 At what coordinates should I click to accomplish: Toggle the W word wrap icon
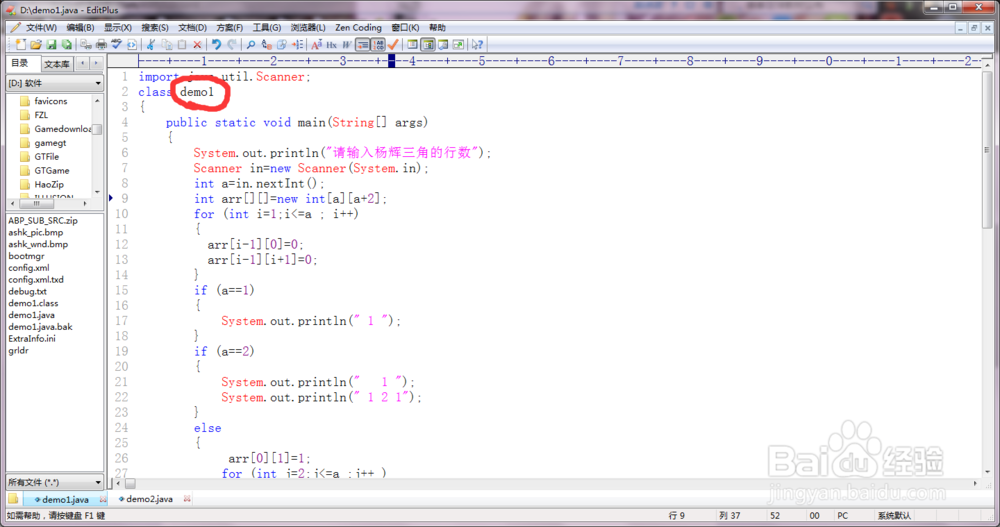[347, 44]
